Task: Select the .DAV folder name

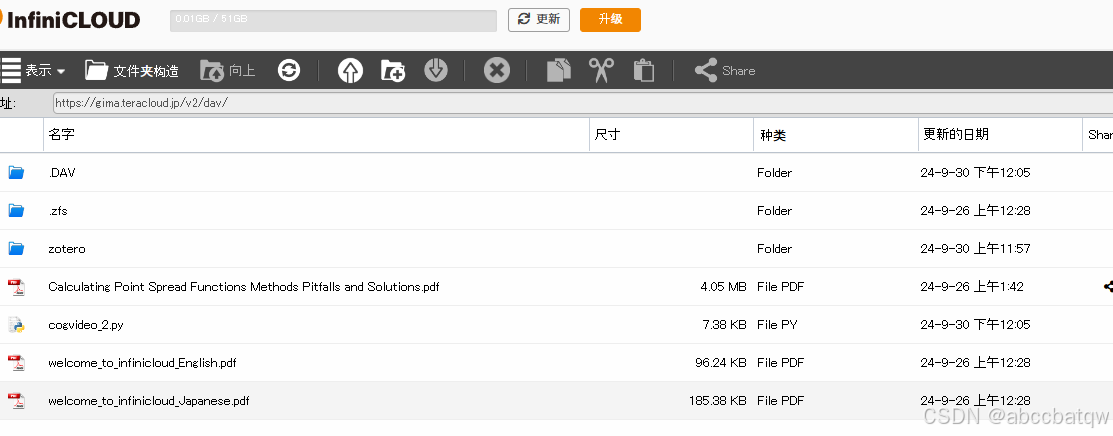Action: click(62, 173)
